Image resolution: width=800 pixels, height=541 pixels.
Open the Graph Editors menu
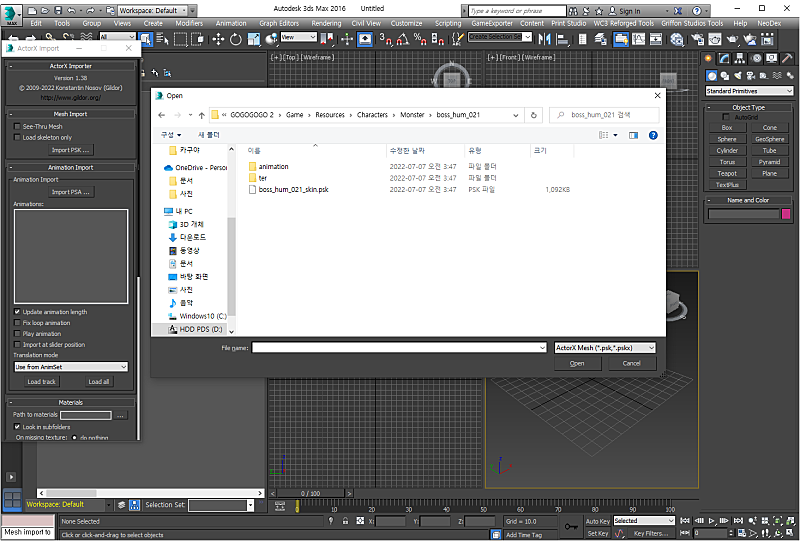[279, 23]
